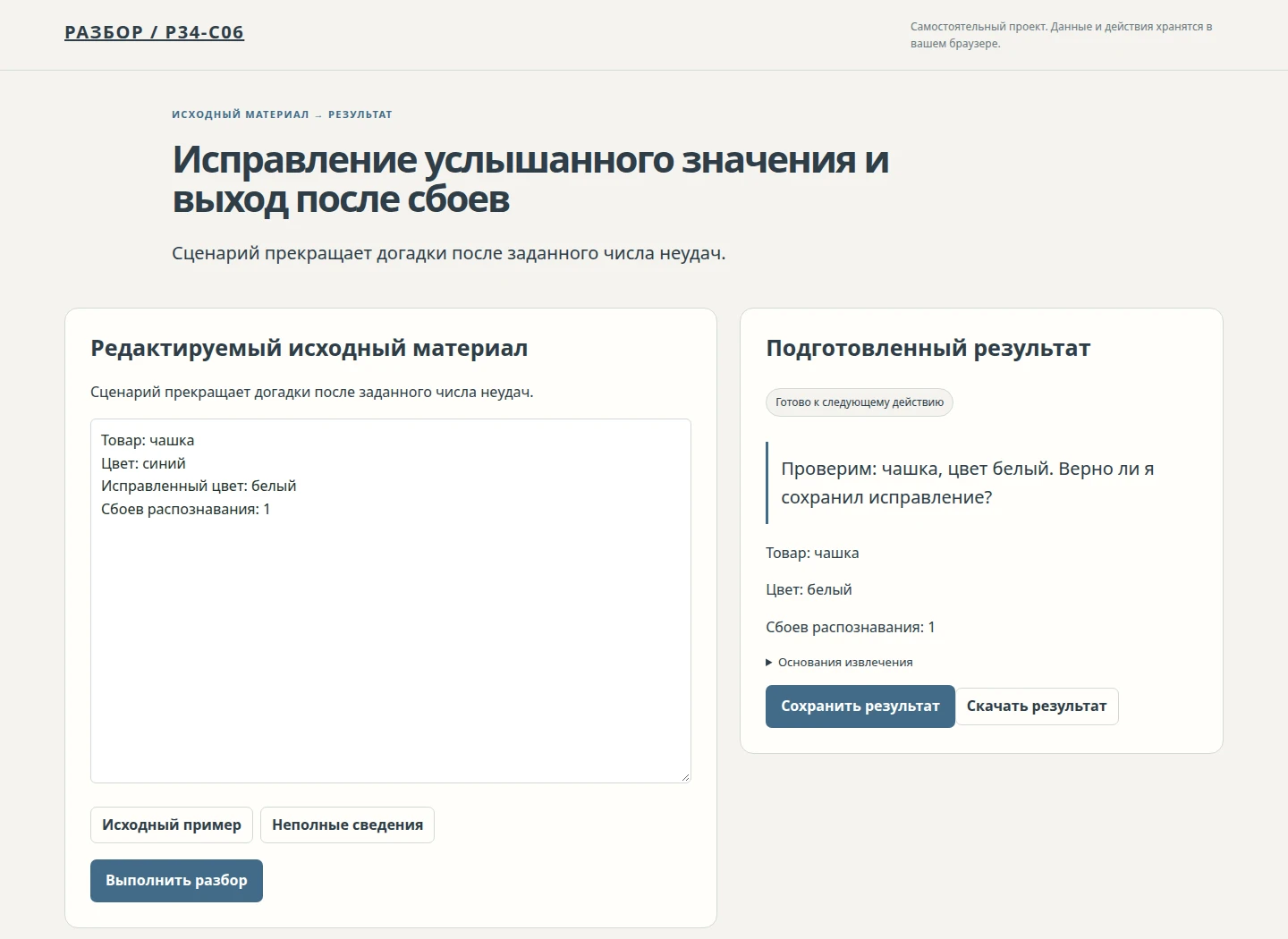
Task: Run Выполнить разбор
Action: point(176,881)
